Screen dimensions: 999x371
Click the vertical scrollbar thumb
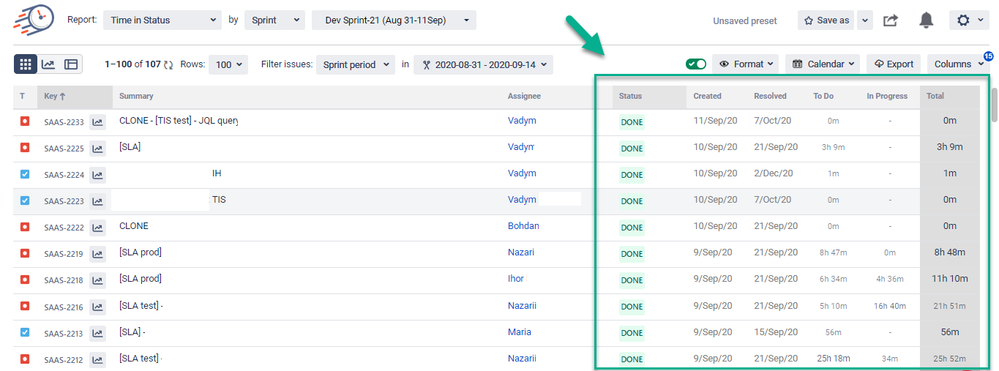tap(995, 104)
